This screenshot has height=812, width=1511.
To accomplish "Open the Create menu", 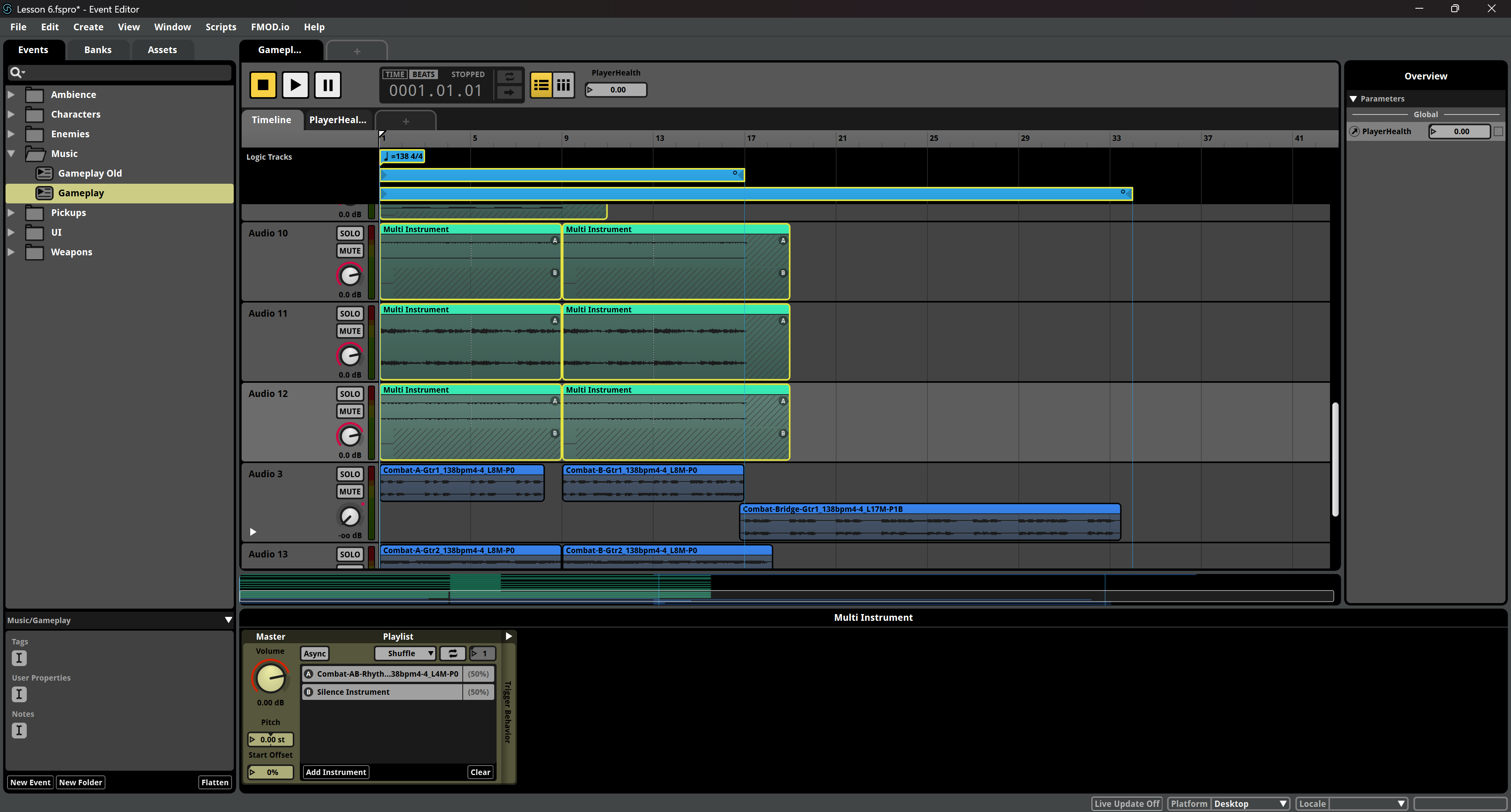I will (x=88, y=27).
